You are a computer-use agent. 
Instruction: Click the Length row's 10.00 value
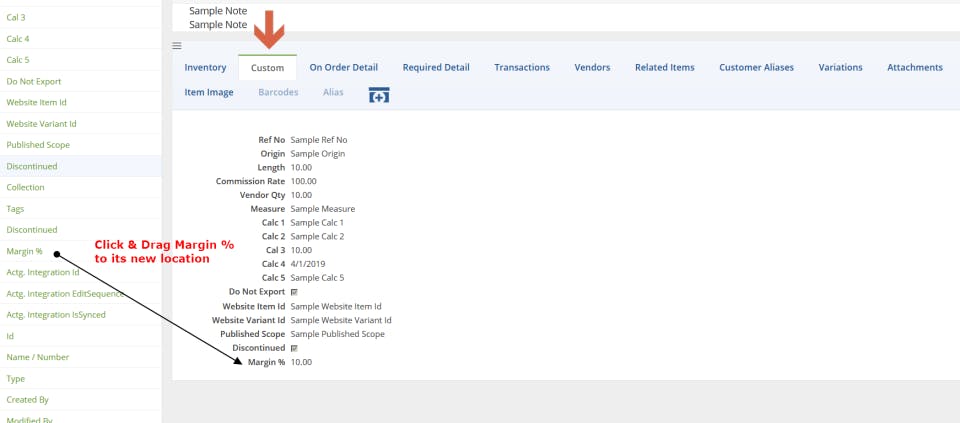pyautogui.click(x=301, y=168)
